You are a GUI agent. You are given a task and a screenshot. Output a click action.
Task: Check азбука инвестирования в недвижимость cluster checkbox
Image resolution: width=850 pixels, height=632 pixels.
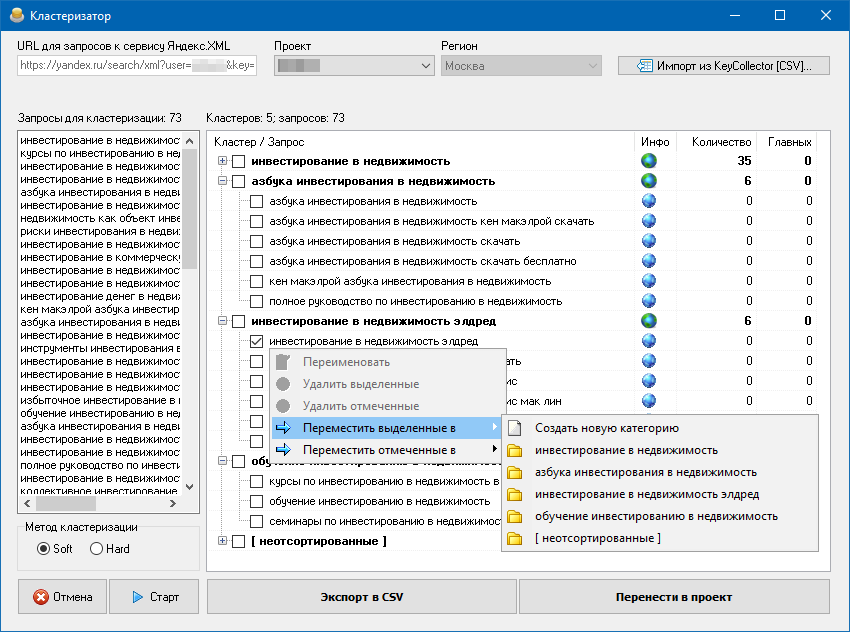pos(239,182)
